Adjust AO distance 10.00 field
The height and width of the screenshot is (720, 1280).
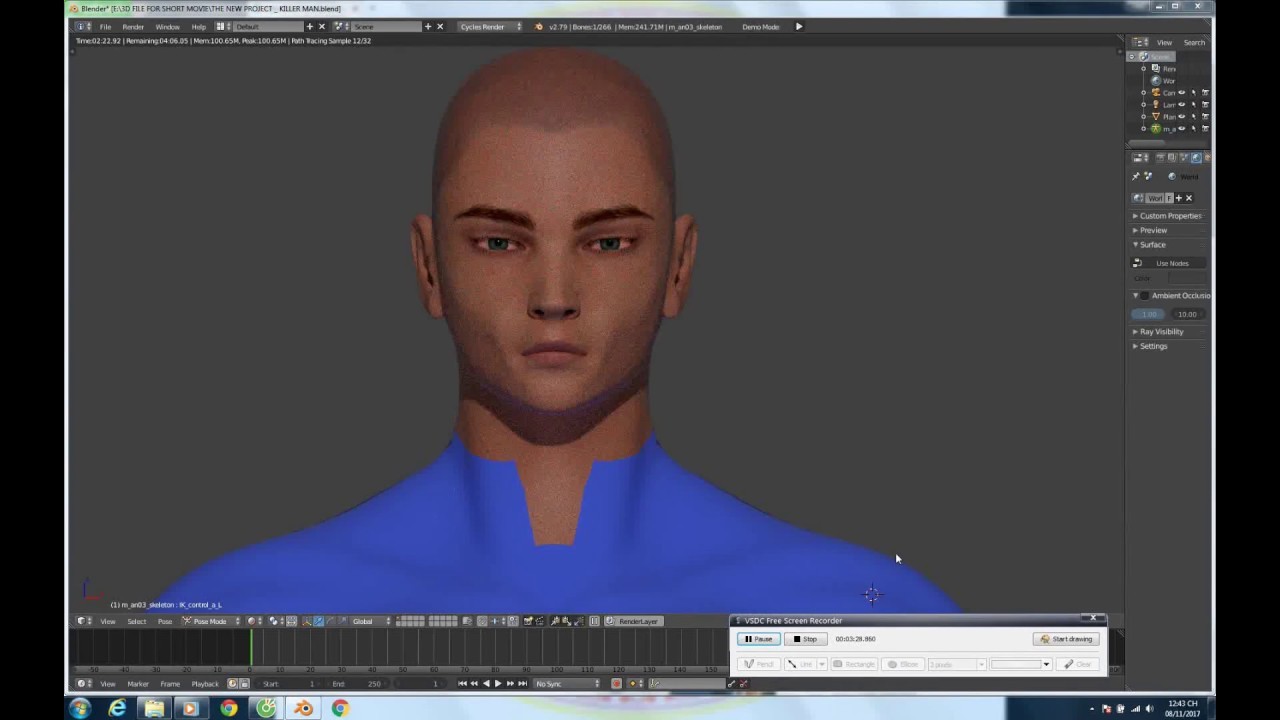(1187, 314)
